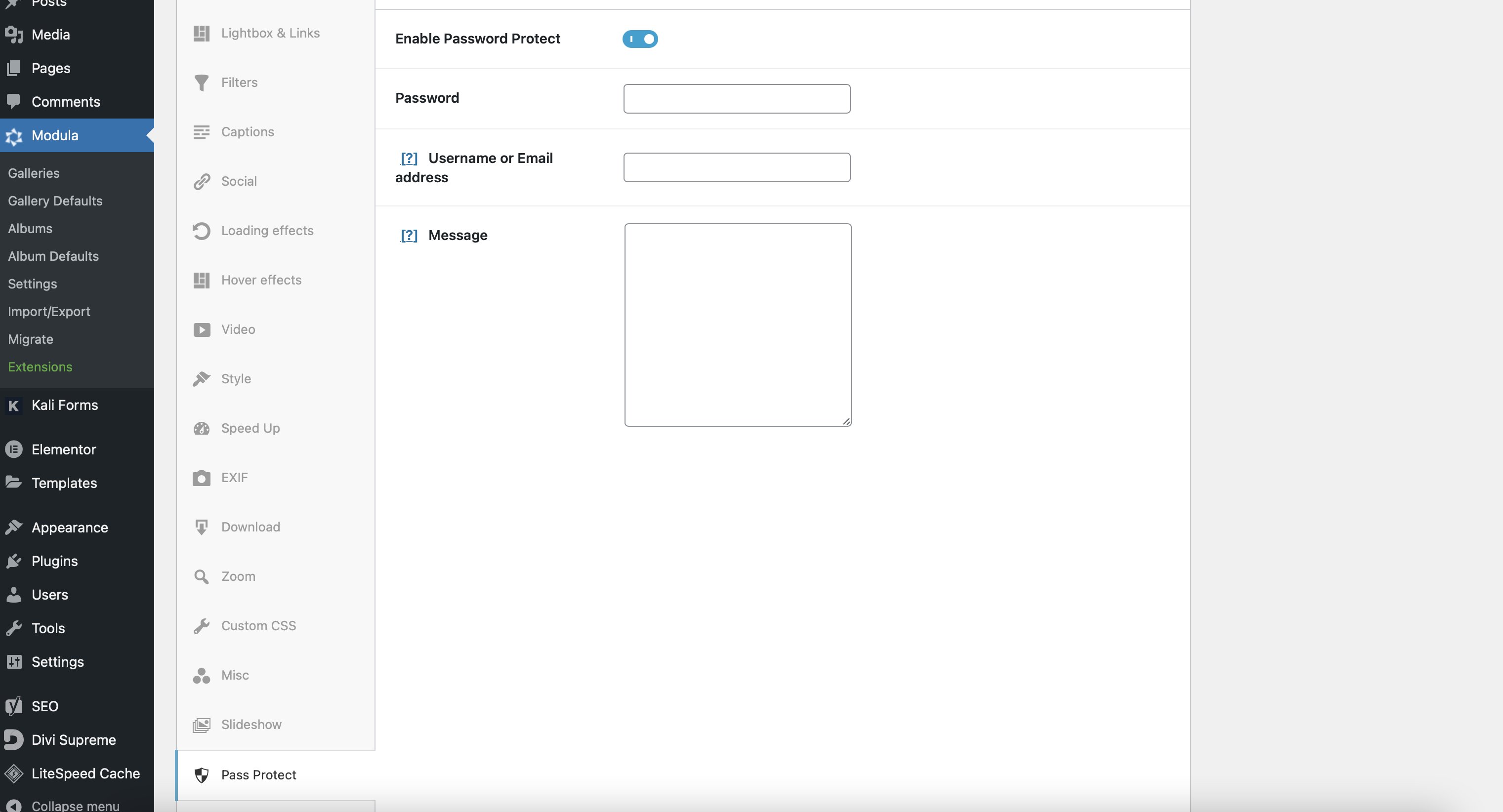This screenshot has width=1503, height=812.
Task: Open the green Extensions link
Action: point(40,367)
